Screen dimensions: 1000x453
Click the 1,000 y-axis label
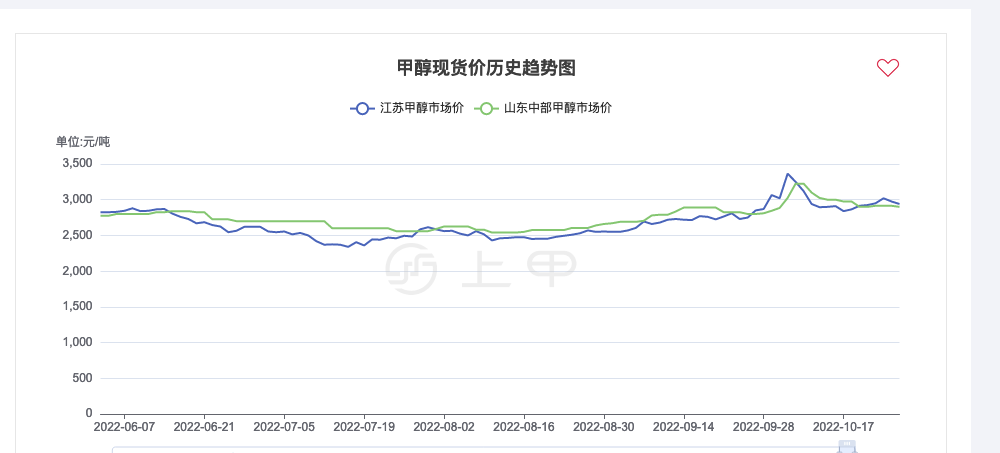click(x=77, y=343)
